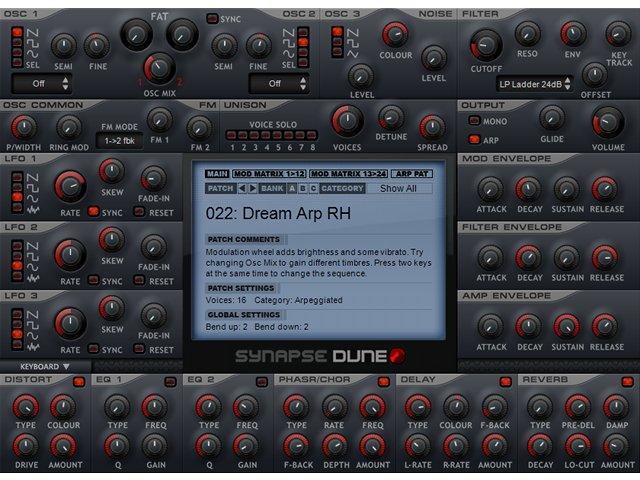Solo unison voice 1

231,135
